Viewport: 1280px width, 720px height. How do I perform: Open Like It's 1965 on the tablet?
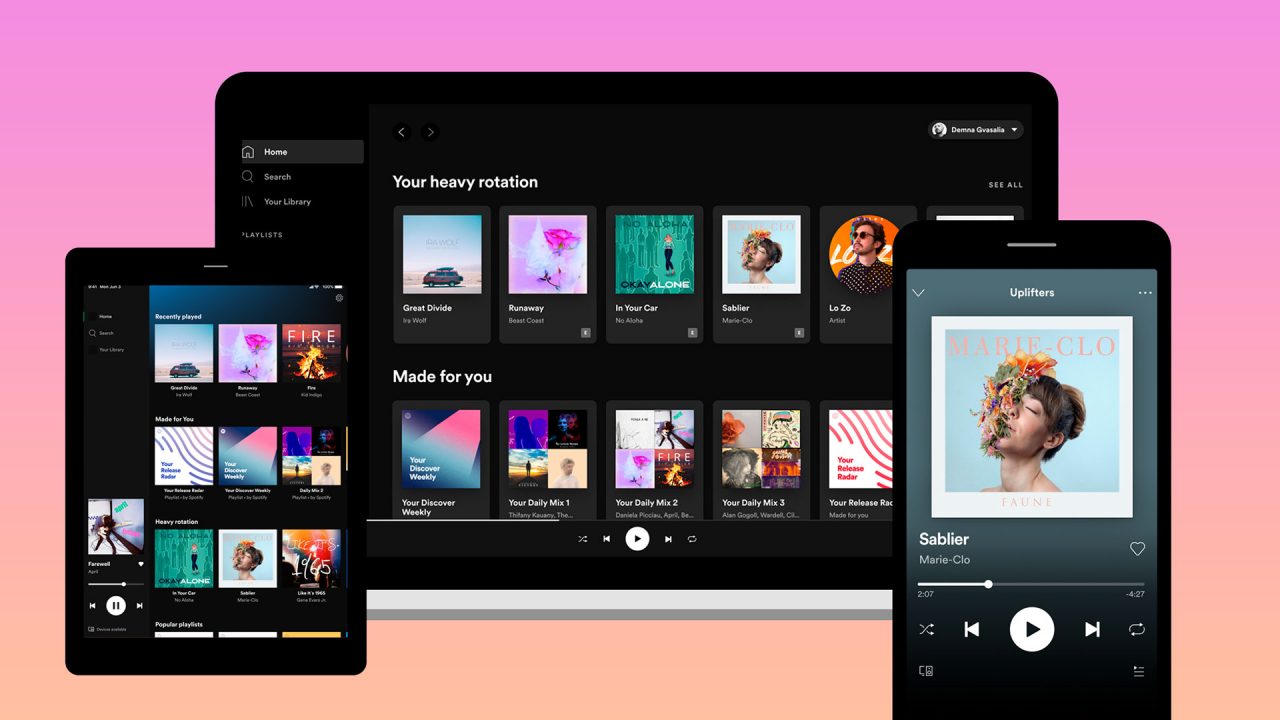click(311, 566)
